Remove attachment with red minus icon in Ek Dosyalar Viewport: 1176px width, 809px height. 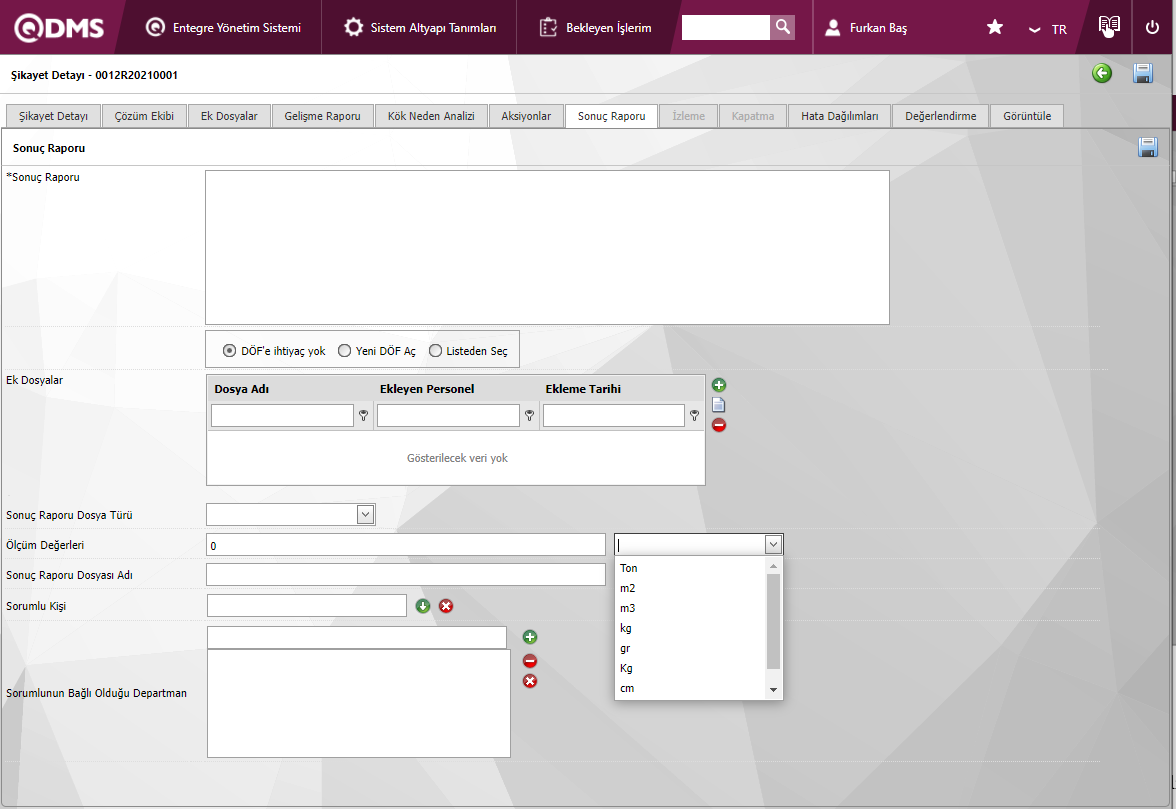[x=719, y=425]
